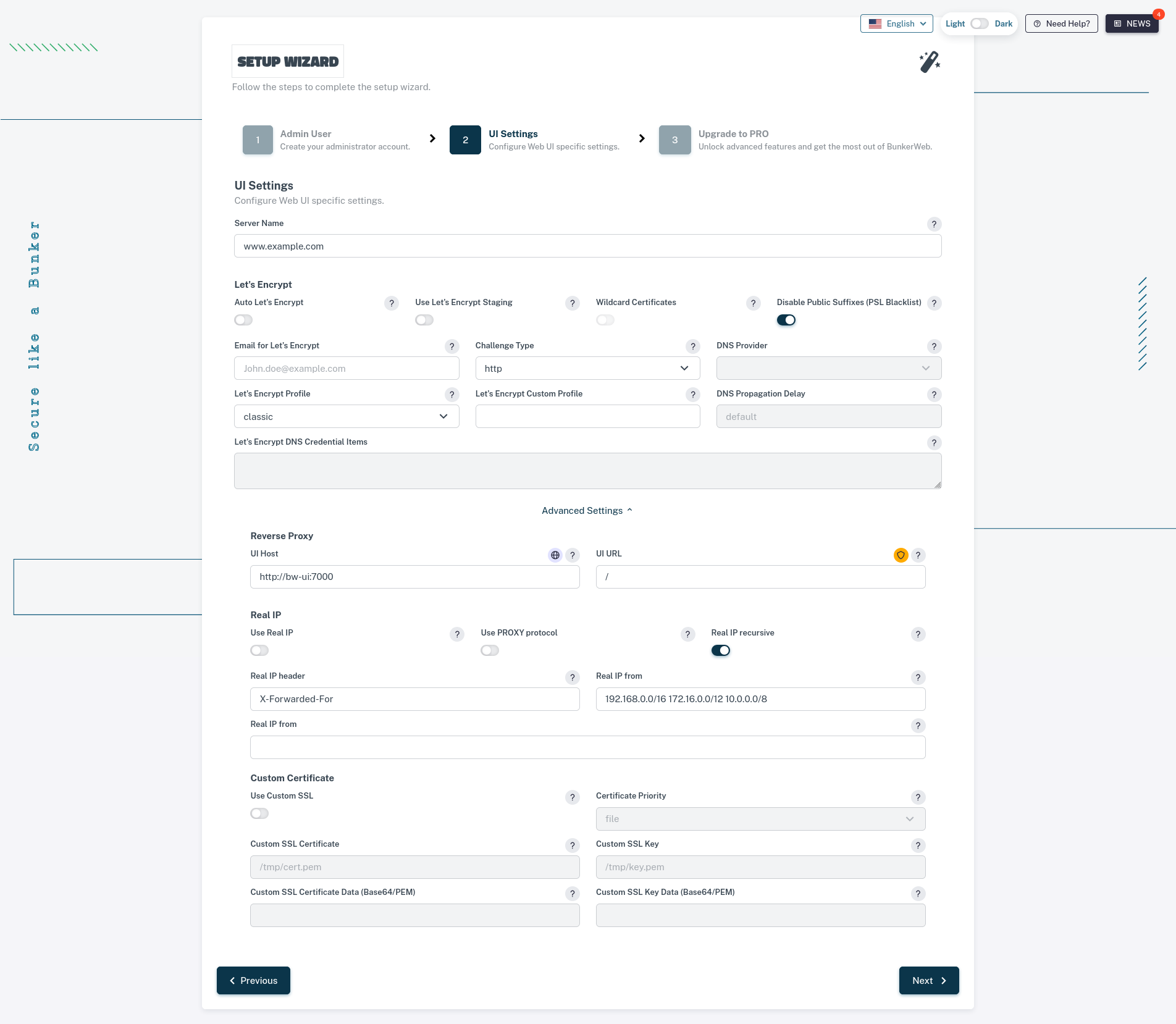Toggle Use Custom SSL on
This screenshot has width=1176, height=1024.
[x=259, y=813]
